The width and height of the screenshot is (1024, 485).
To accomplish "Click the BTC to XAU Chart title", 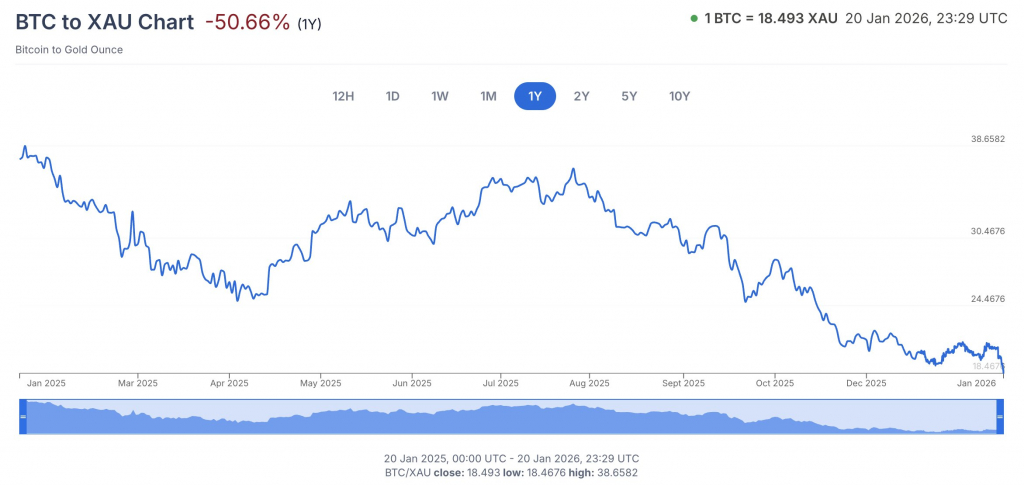I will pos(104,22).
